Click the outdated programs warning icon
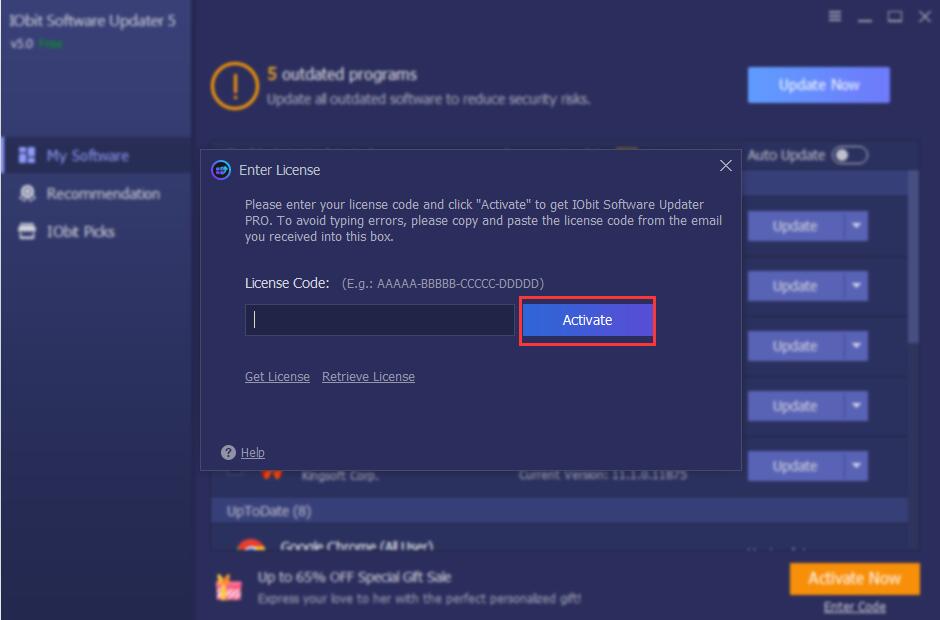The width and height of the screenshot is (940, 620). pyautogui.click(x=234, y=86)
